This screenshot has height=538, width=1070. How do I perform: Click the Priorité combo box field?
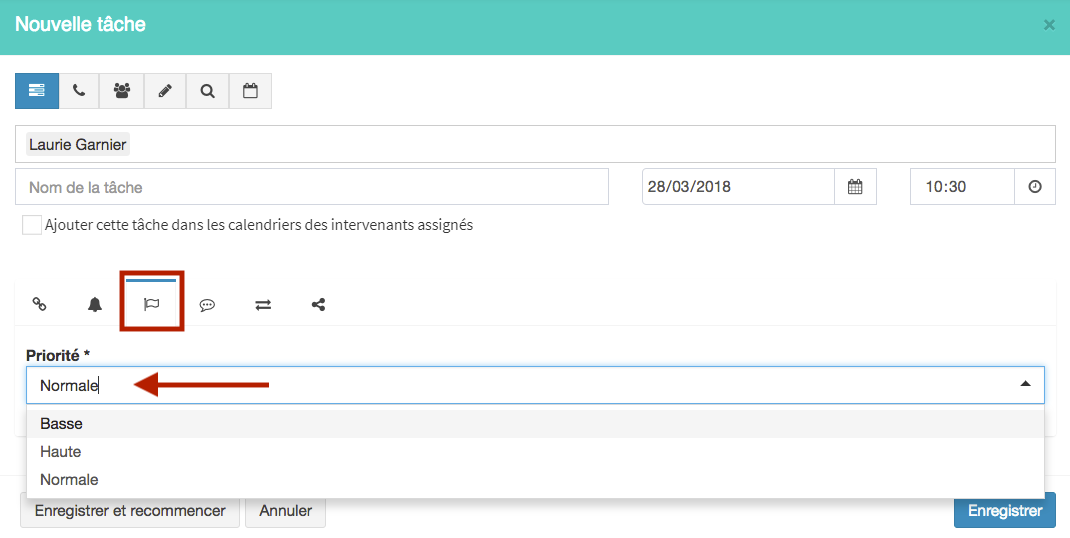[x=535, y=385]
